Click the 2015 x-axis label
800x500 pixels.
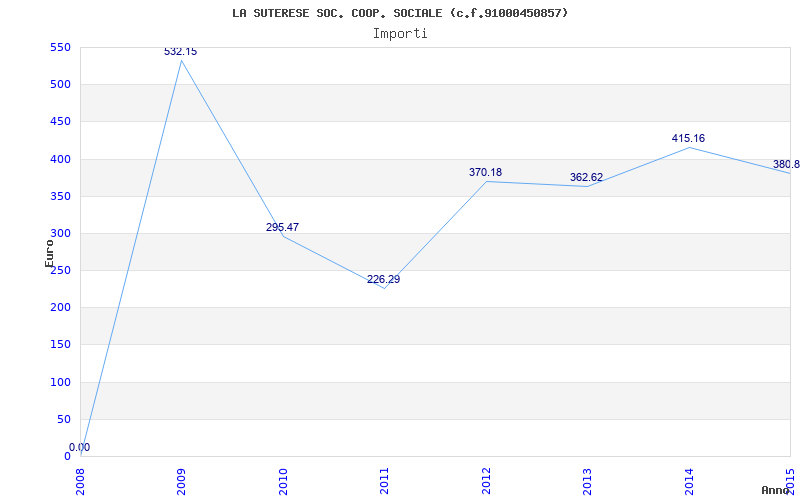[790, 481]
